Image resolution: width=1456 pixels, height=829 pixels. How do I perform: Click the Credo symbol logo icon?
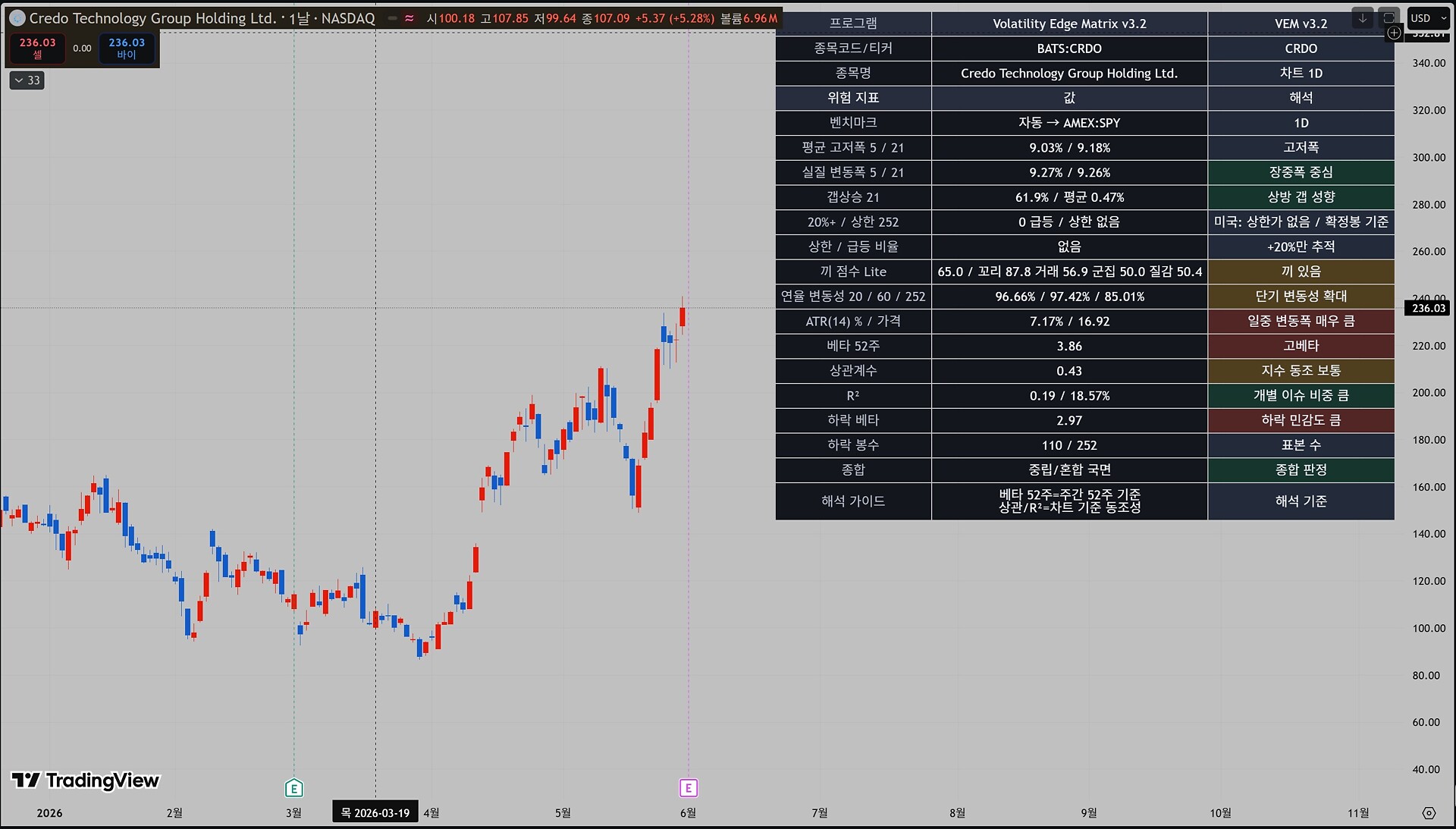(17, 18)
